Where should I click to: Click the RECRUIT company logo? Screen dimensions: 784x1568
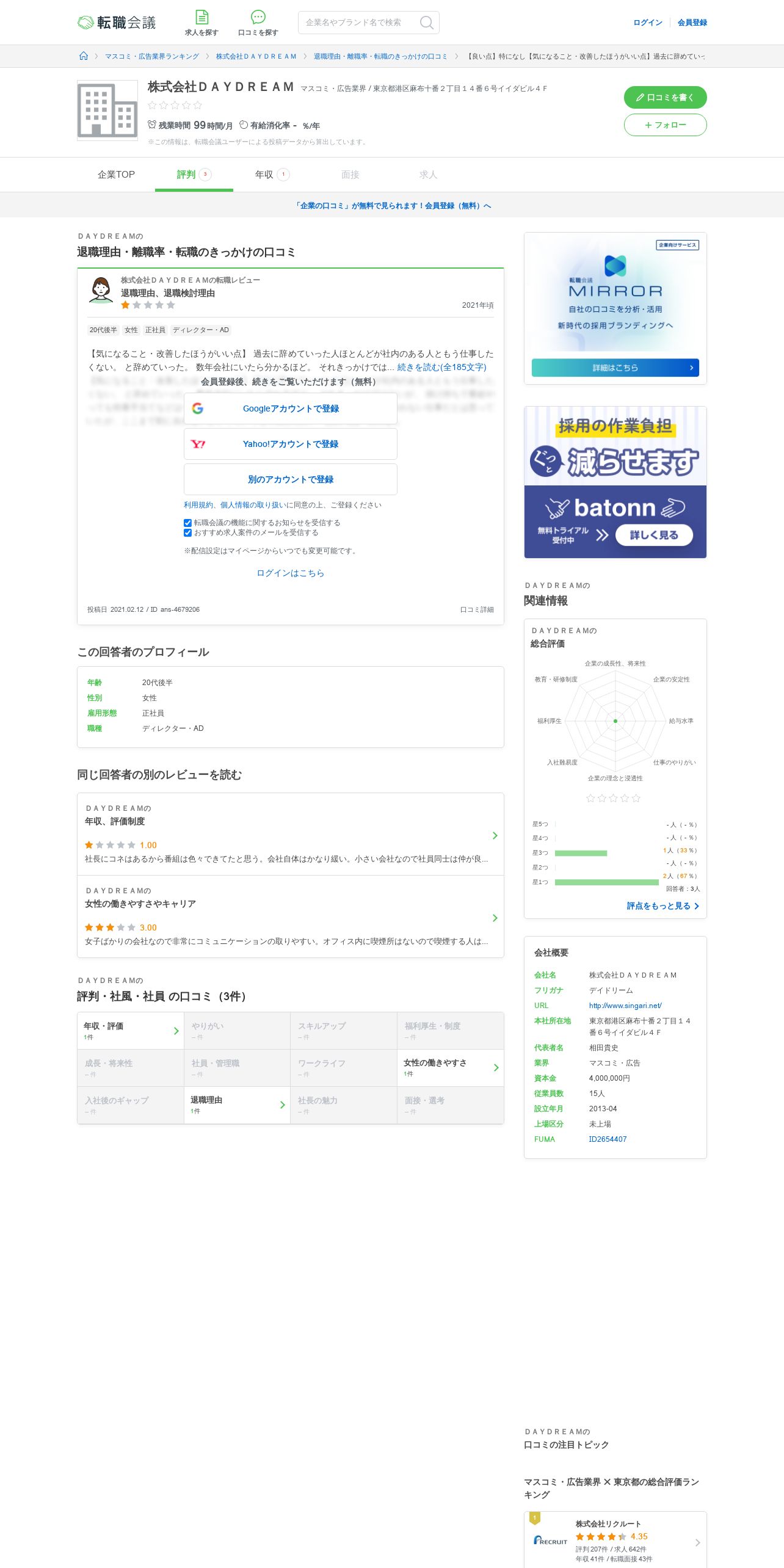550,1541
